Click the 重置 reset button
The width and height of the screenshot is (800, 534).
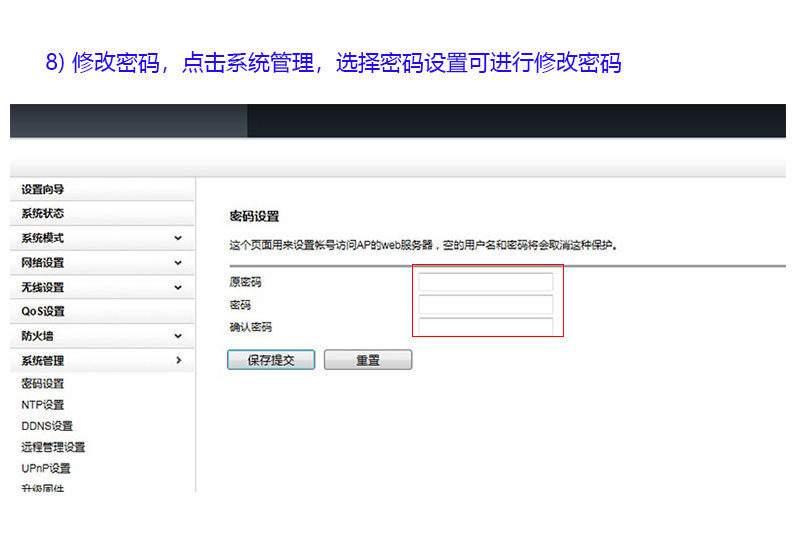(x=367, y=360)
